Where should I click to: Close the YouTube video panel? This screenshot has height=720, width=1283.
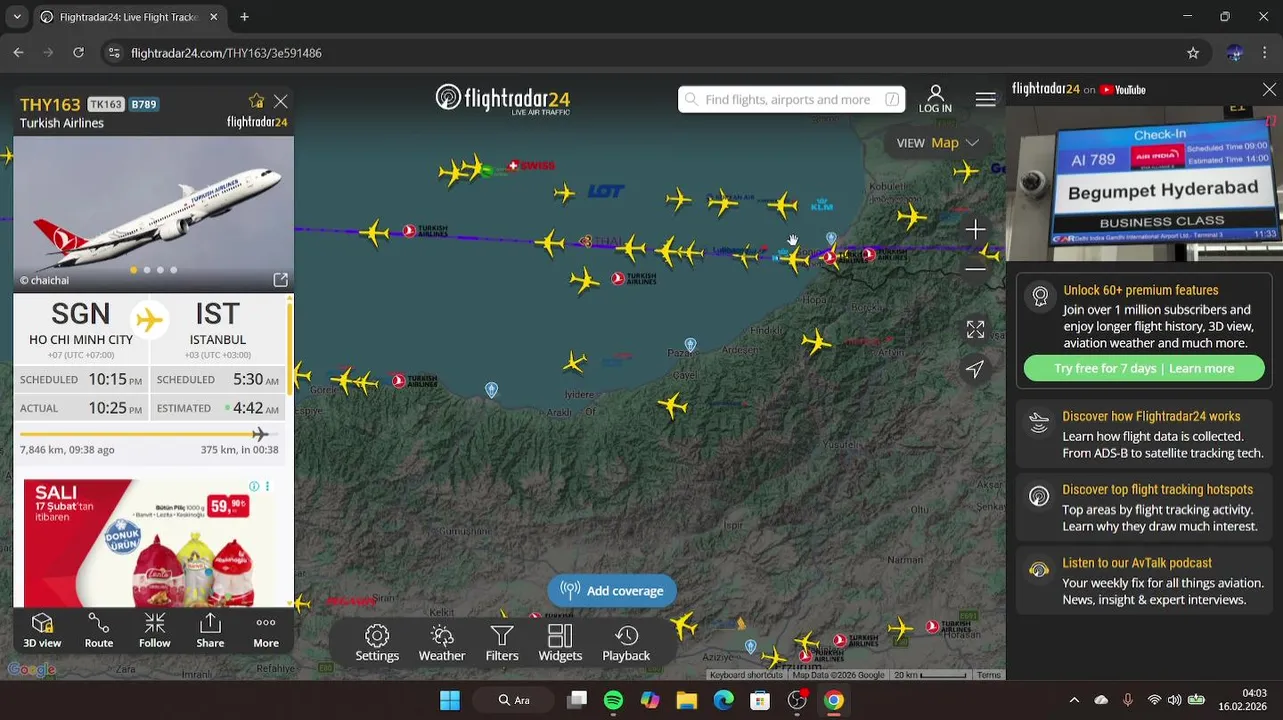(x=1269, y=90)
